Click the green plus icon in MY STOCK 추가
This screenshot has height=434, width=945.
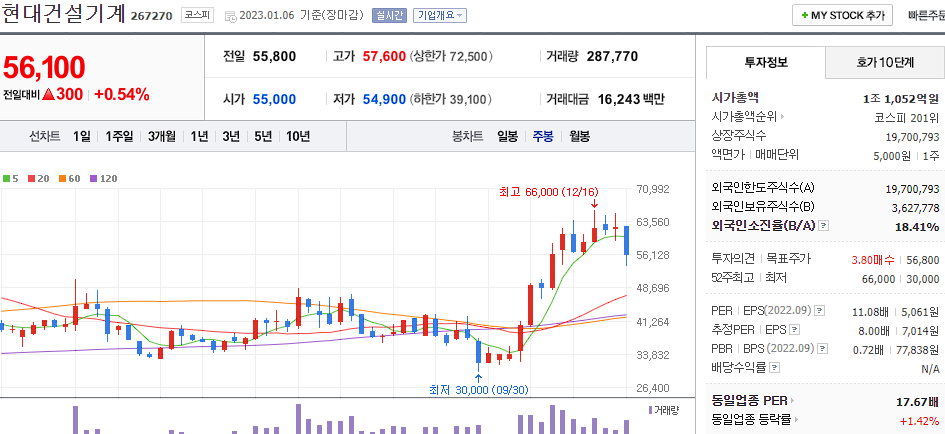[x=805, y=16]
